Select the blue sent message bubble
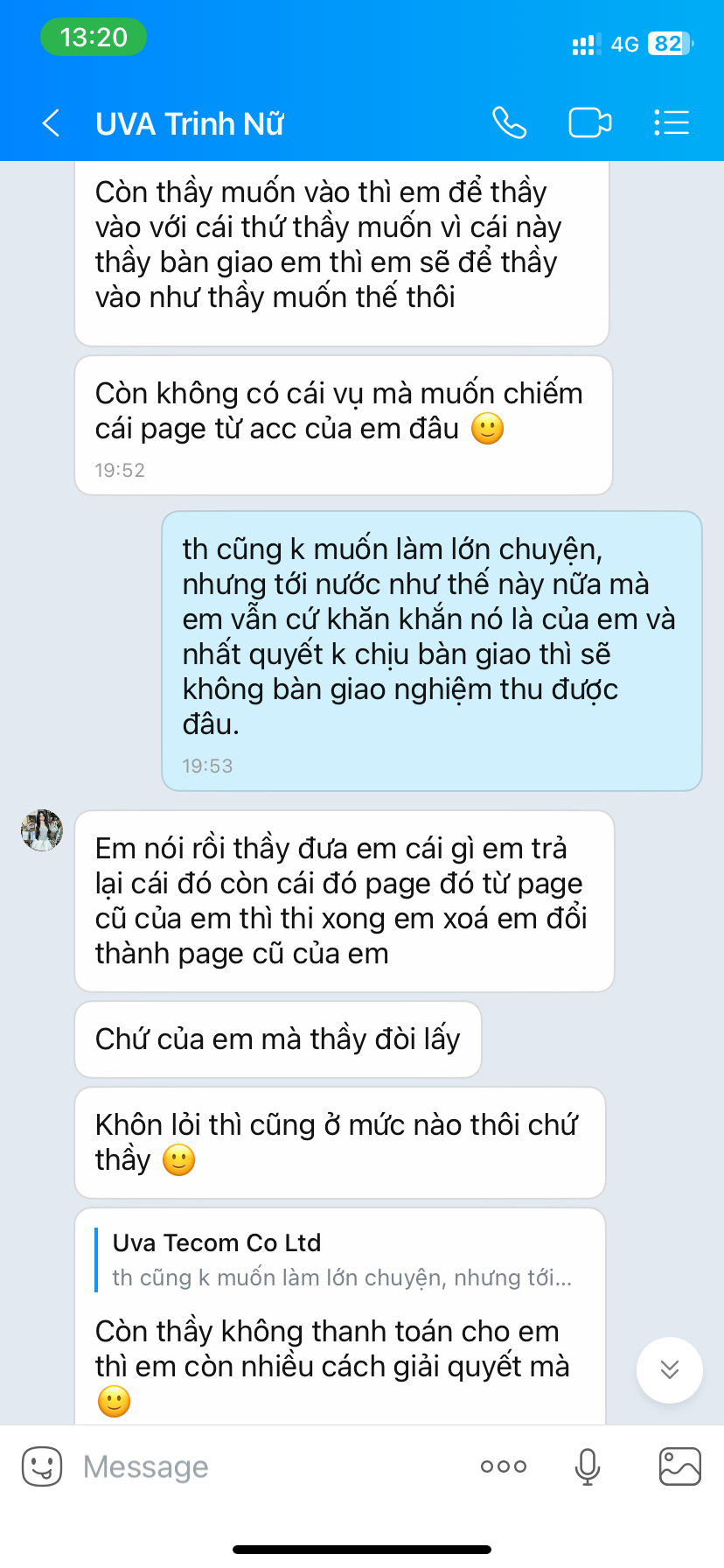The width and height of the screenshot is (724, 1568). pyautogui.click(x=432, y=651)
